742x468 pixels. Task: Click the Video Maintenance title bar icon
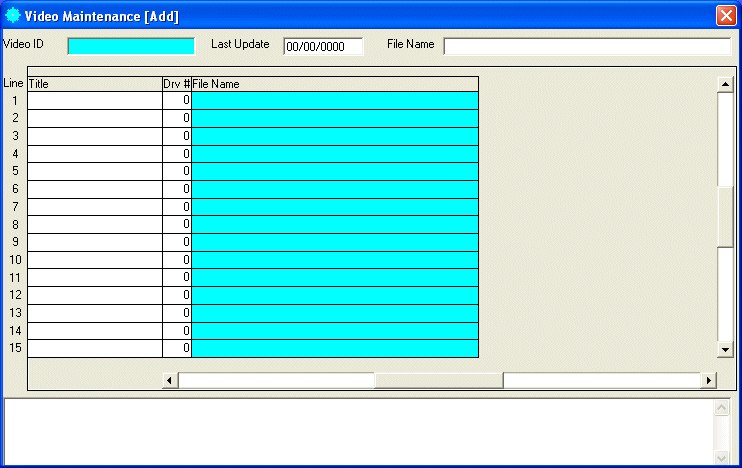[x=12, y=15]
